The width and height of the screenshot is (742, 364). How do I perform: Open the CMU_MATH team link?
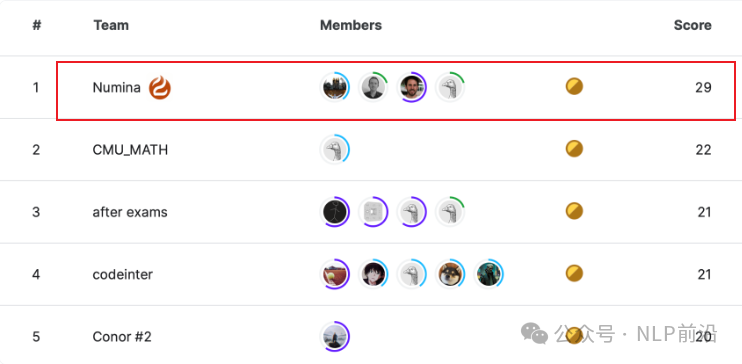tap(130, 150)
